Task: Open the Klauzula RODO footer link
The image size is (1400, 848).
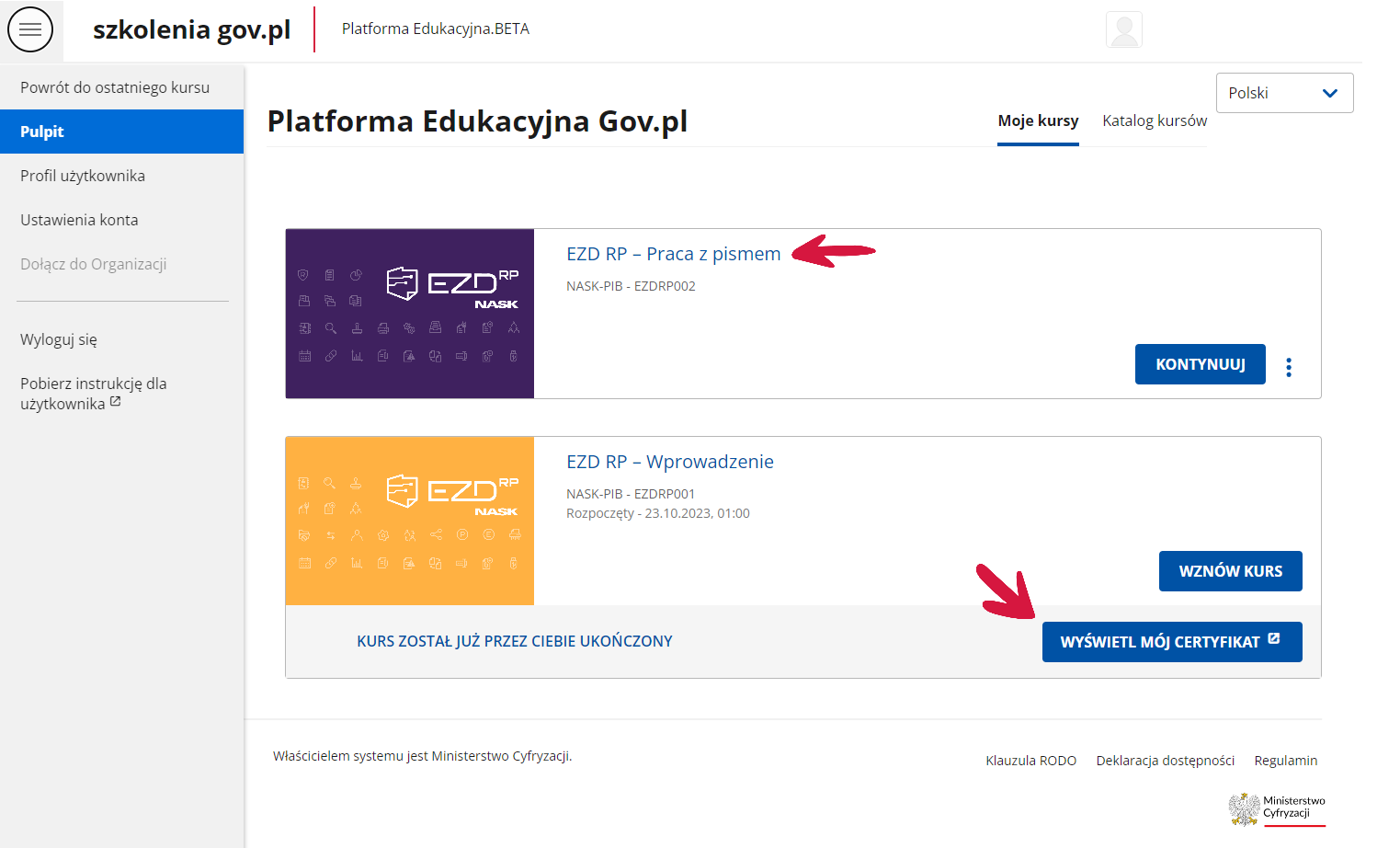Action: pos(1030,761)
